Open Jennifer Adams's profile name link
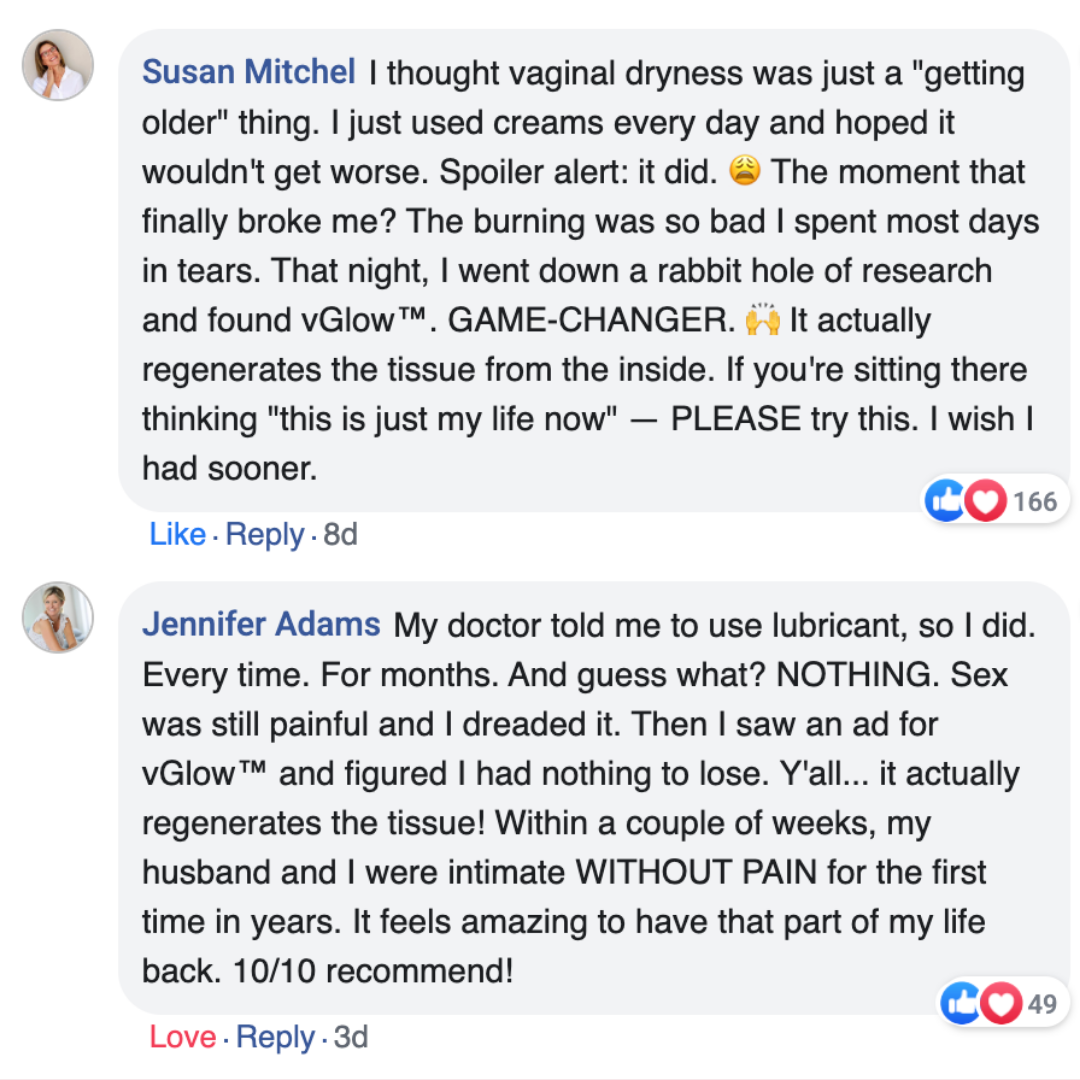This screenshot has height=1080, width=1080. click(x=261, y=625)
